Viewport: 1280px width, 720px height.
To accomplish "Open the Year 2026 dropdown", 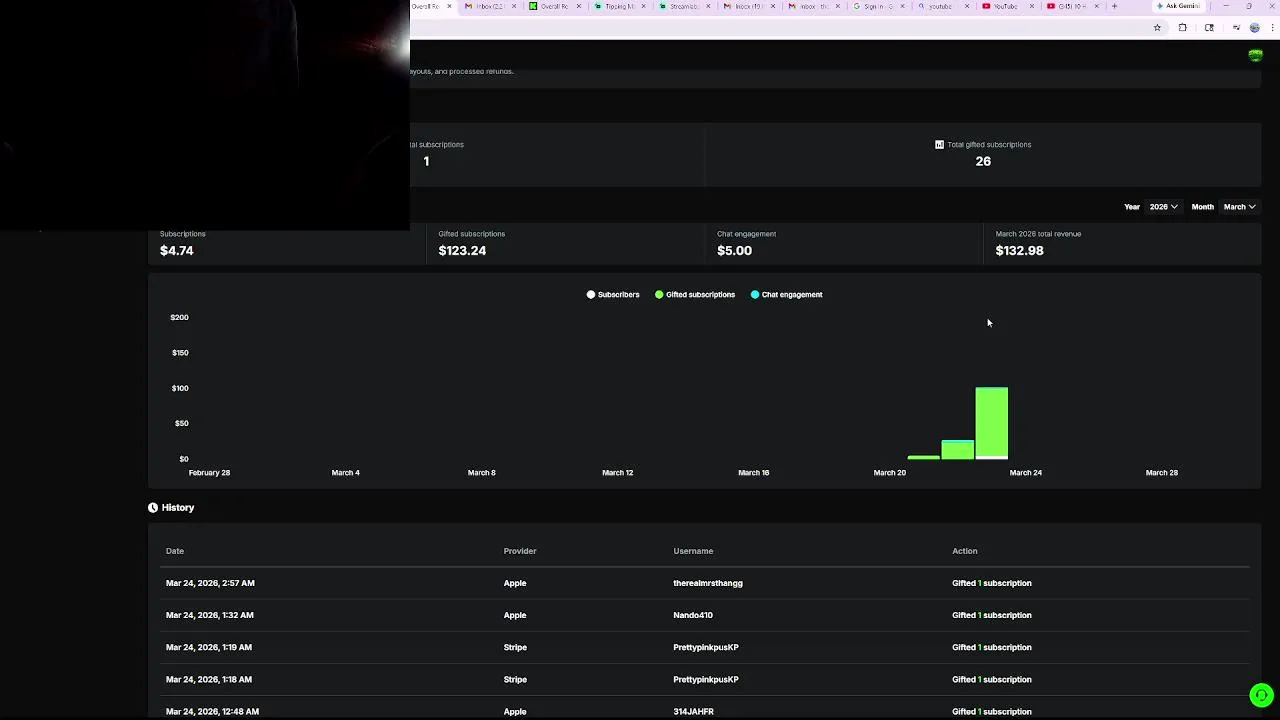I will click(x=1163, y=207).
